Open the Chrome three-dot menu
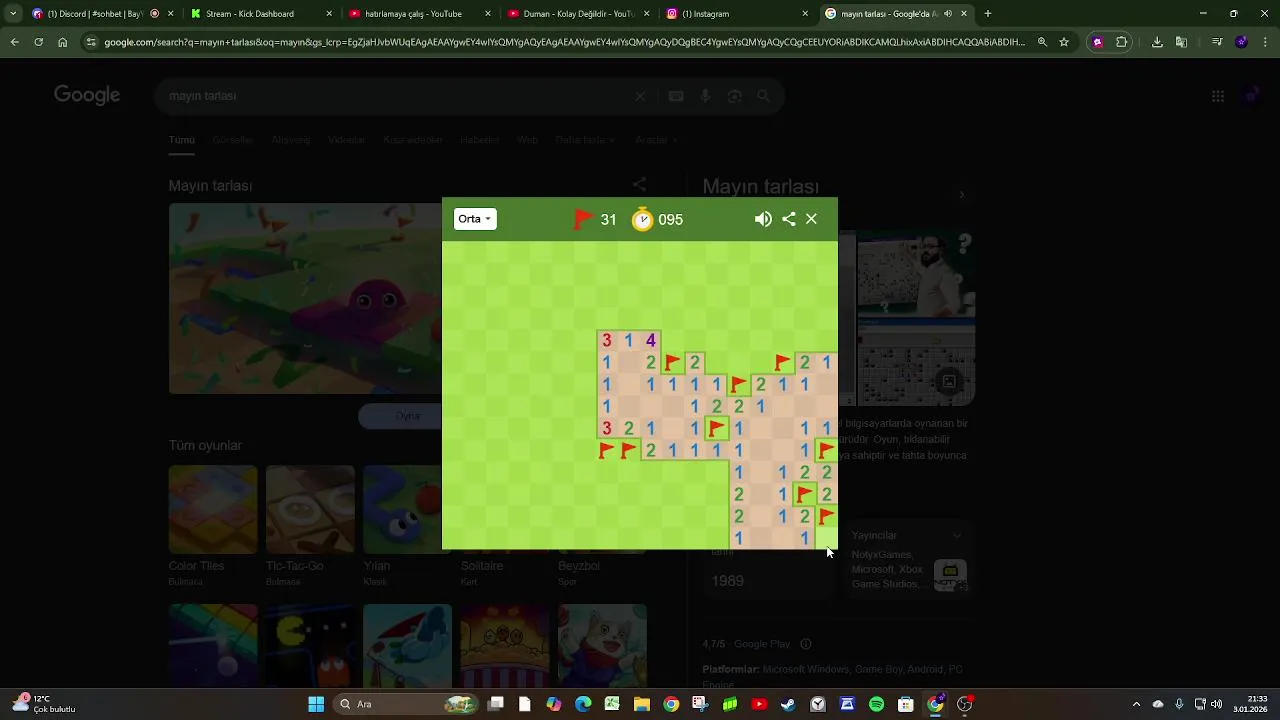1280x720 pixels. click(1265, 42)
